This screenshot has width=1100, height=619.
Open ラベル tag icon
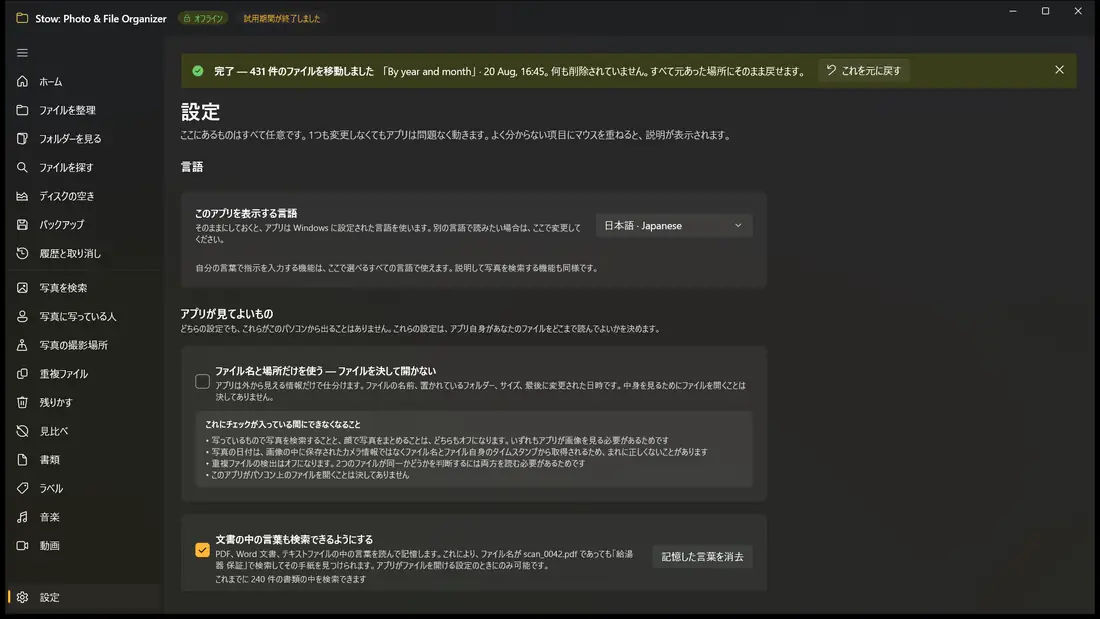(x=22, y=488)
